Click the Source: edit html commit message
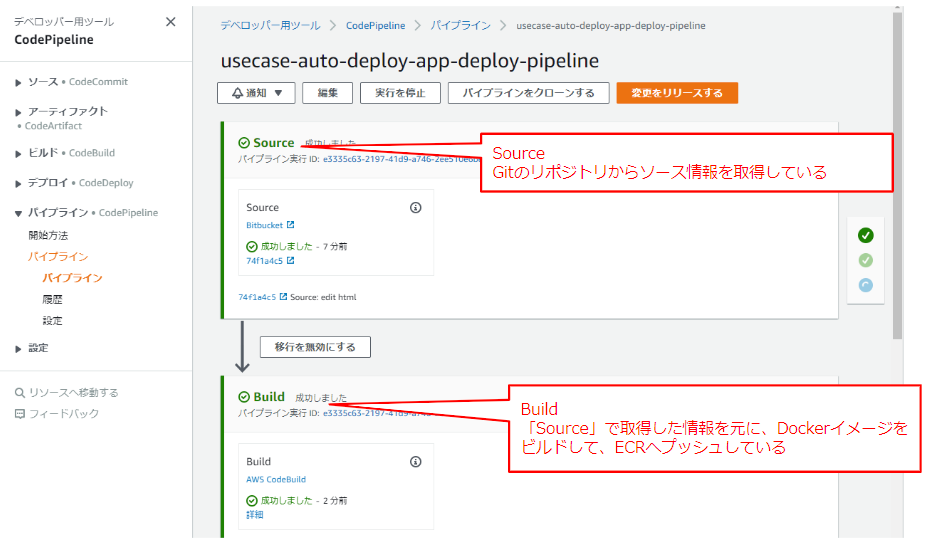This screenshot has height=550, width=926. click(x=324, y=297)
